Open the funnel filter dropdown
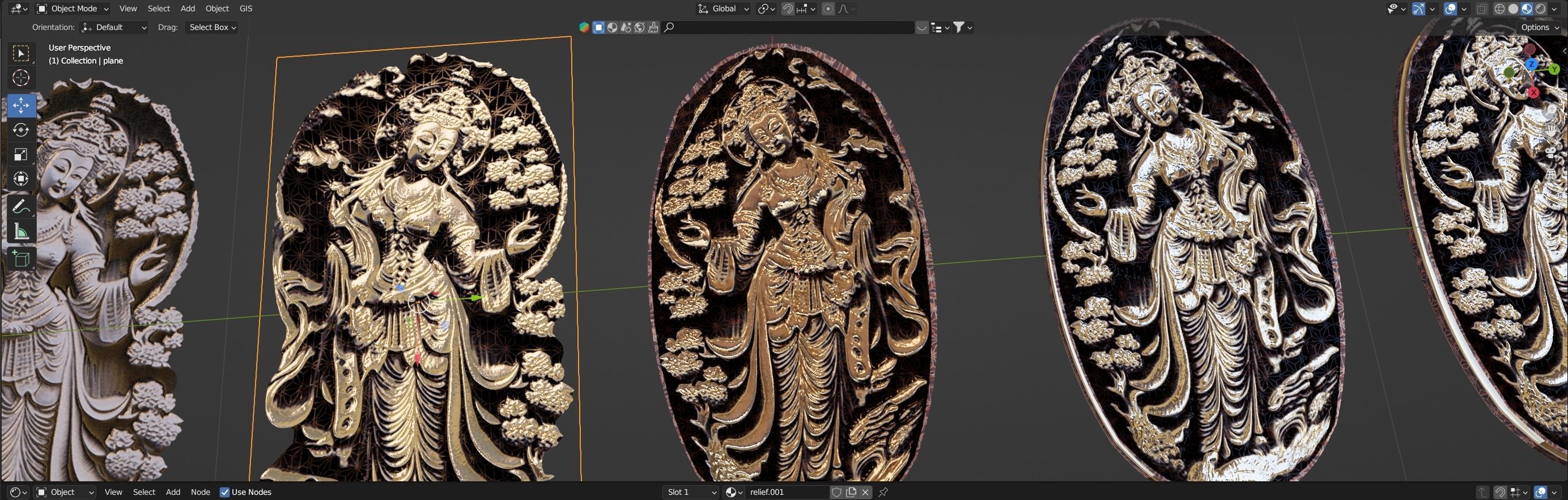 (x=962, y=27)
